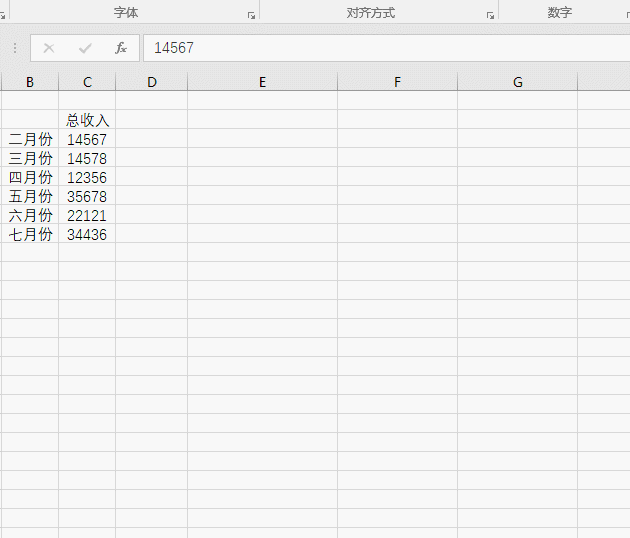The width and height of the screenshot is (630, 538).
Task: Select cell with value 22121
Action: (x=87, y=215)
